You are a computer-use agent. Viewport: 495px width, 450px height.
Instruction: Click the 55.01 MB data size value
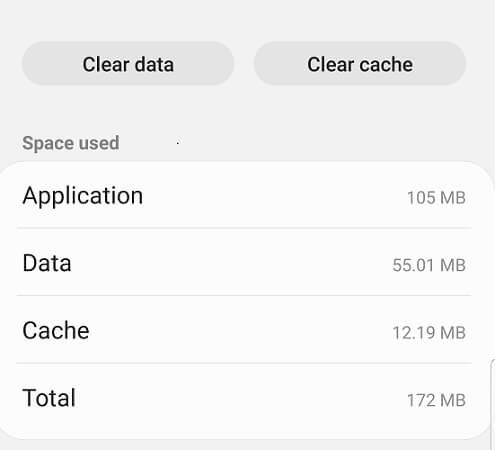click(429, 265)
